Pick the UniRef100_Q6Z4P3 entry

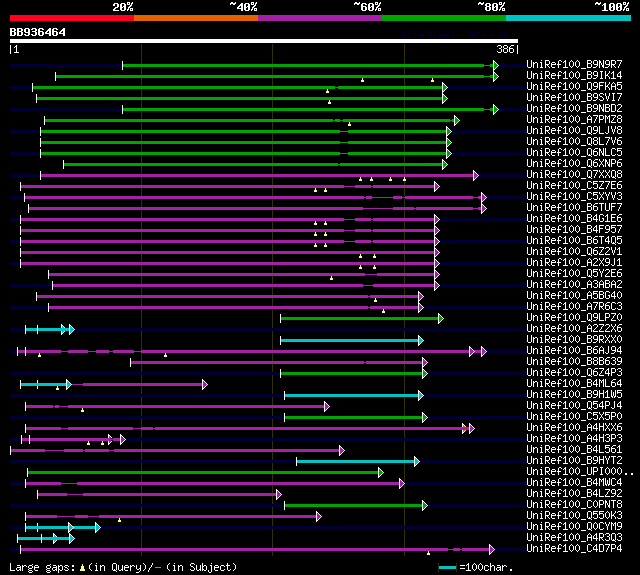coord(574,373)
